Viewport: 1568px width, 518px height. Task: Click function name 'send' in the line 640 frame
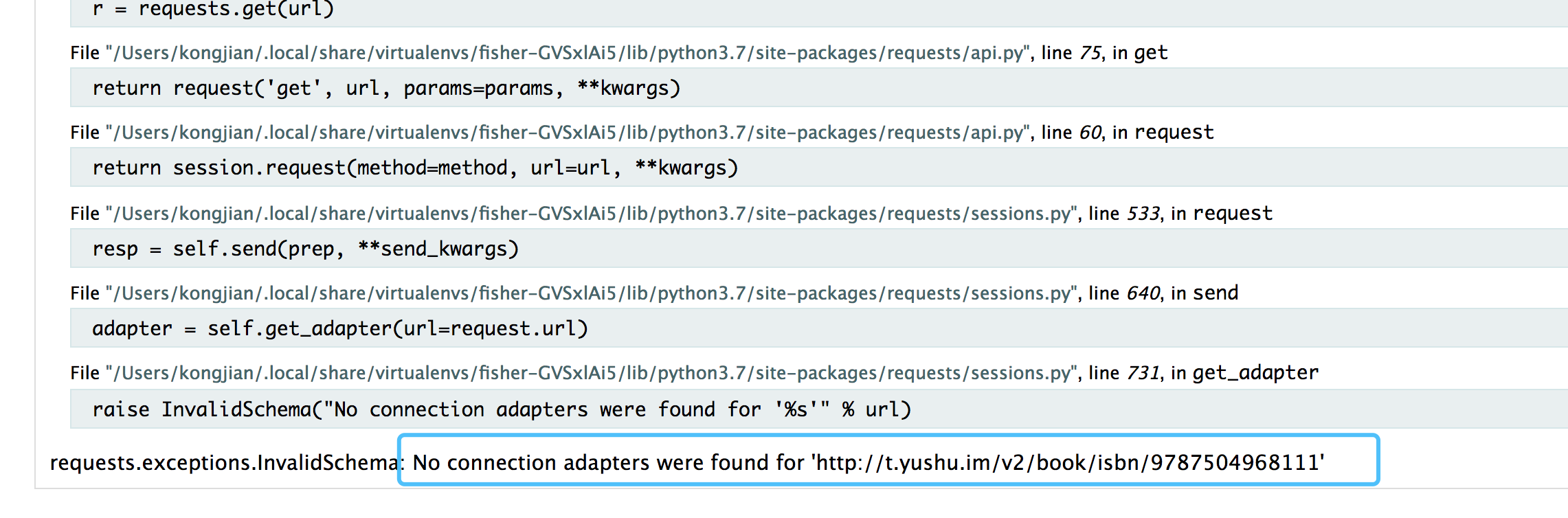point(1216,293)
